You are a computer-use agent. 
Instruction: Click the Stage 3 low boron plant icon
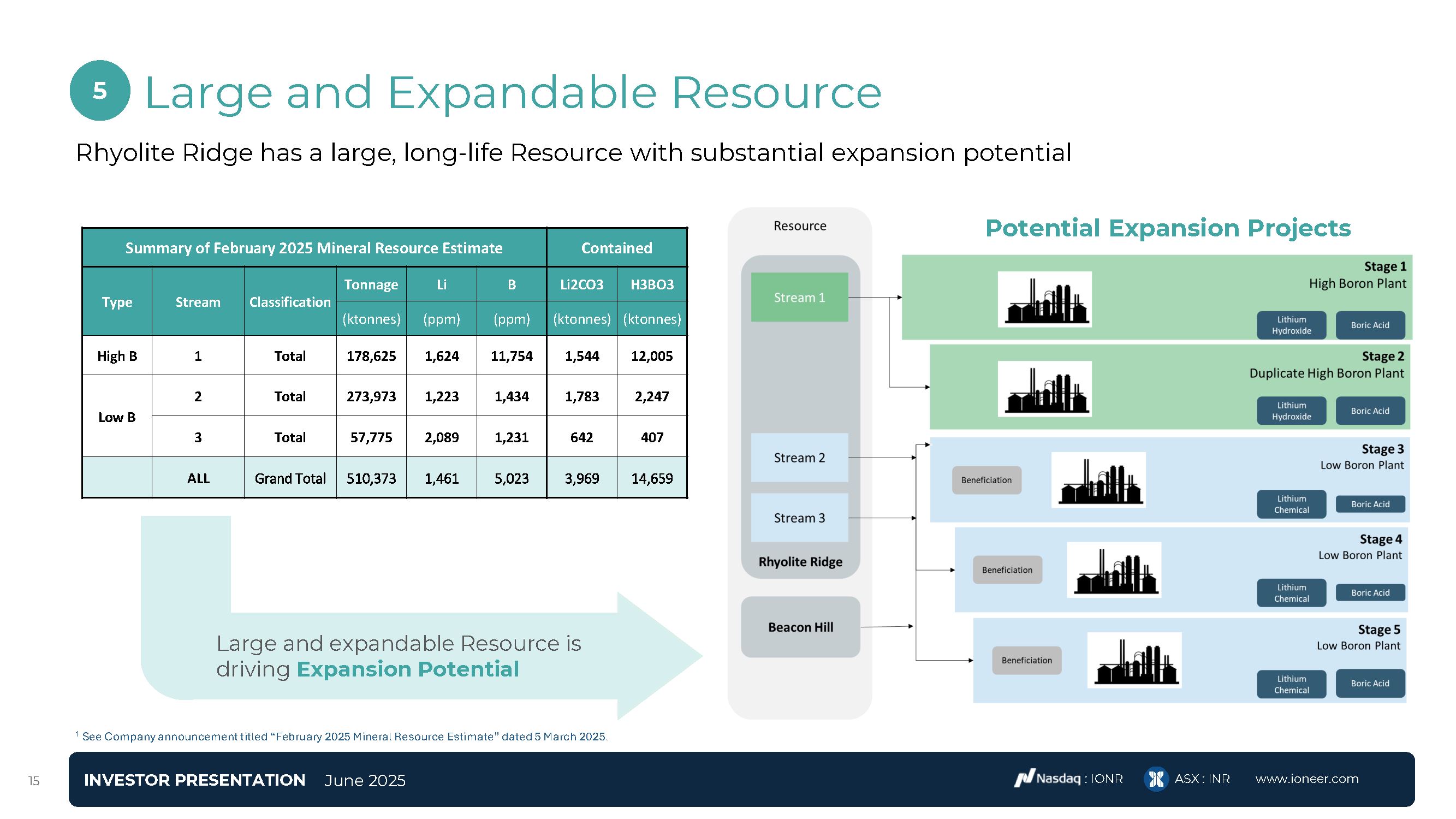1098,479
